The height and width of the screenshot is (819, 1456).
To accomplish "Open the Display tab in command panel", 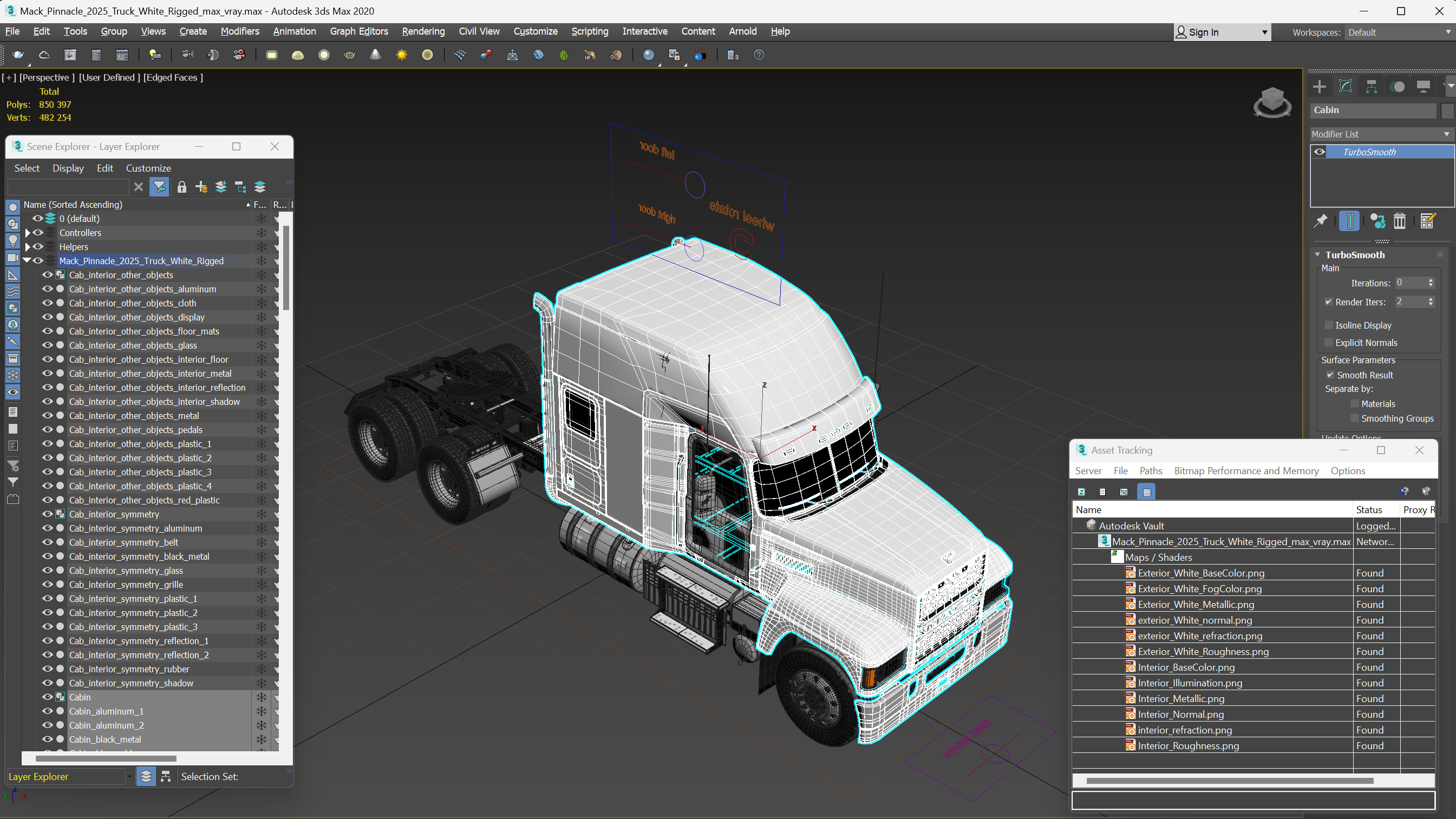I will [1423, 87].
